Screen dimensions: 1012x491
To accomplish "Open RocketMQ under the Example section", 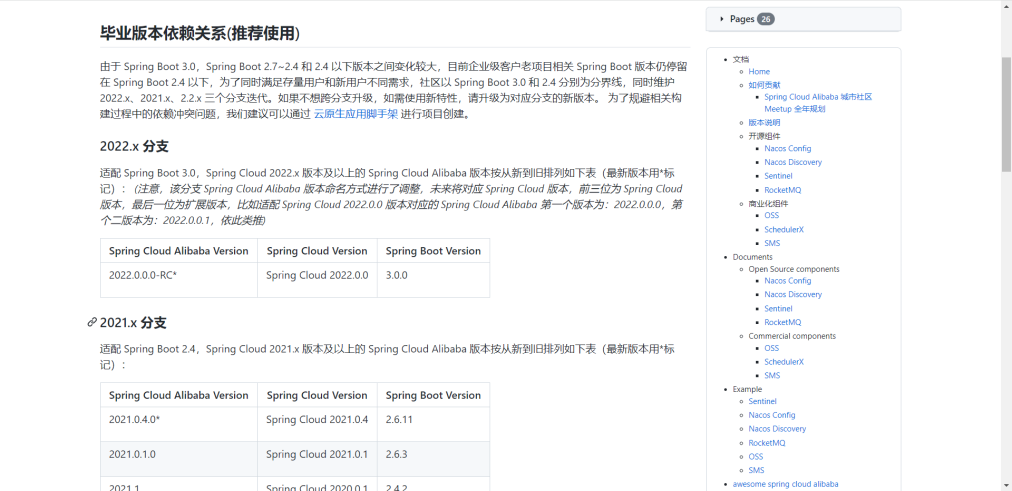I will 767,443.
